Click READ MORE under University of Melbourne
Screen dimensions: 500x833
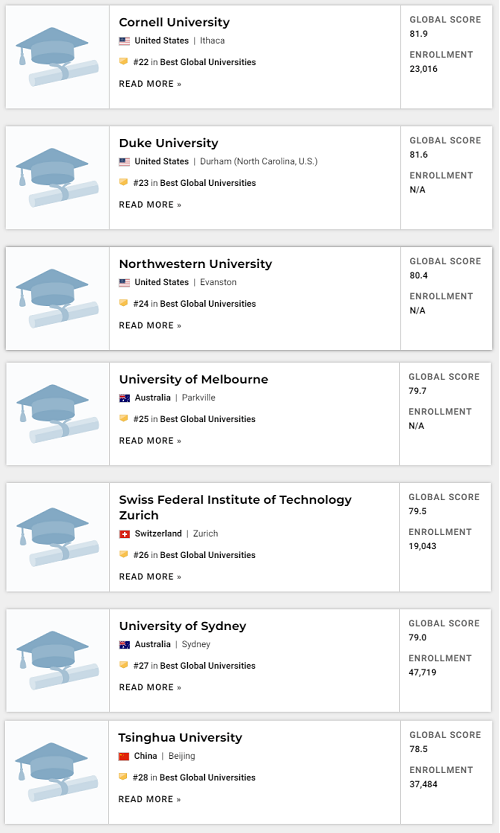pos(150,441)
